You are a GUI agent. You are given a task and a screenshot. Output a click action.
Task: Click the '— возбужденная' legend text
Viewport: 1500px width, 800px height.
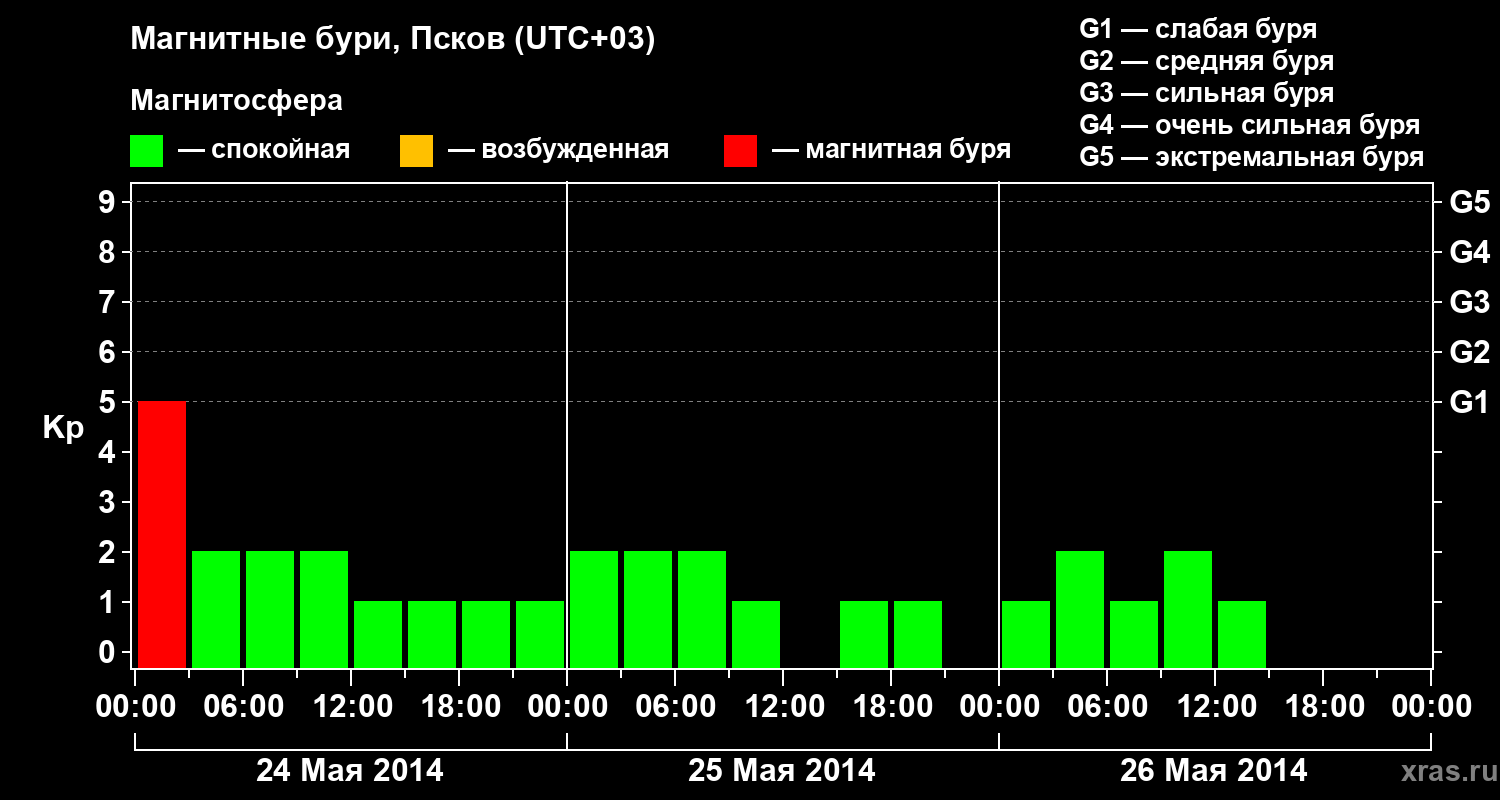click(x=559, y=151)
